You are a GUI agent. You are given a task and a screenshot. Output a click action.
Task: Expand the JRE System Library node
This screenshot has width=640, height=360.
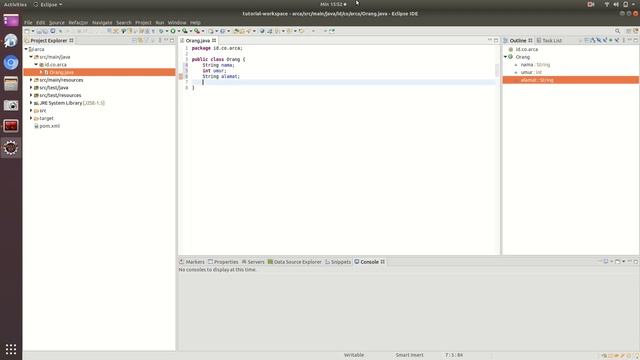31,103
